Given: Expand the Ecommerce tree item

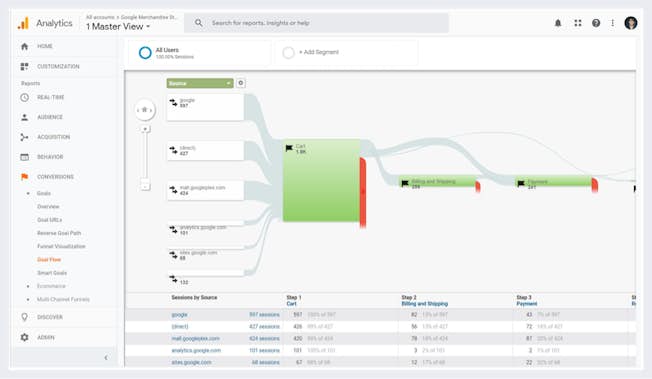Looking at the screenshot, I should [x=51, y=286].
